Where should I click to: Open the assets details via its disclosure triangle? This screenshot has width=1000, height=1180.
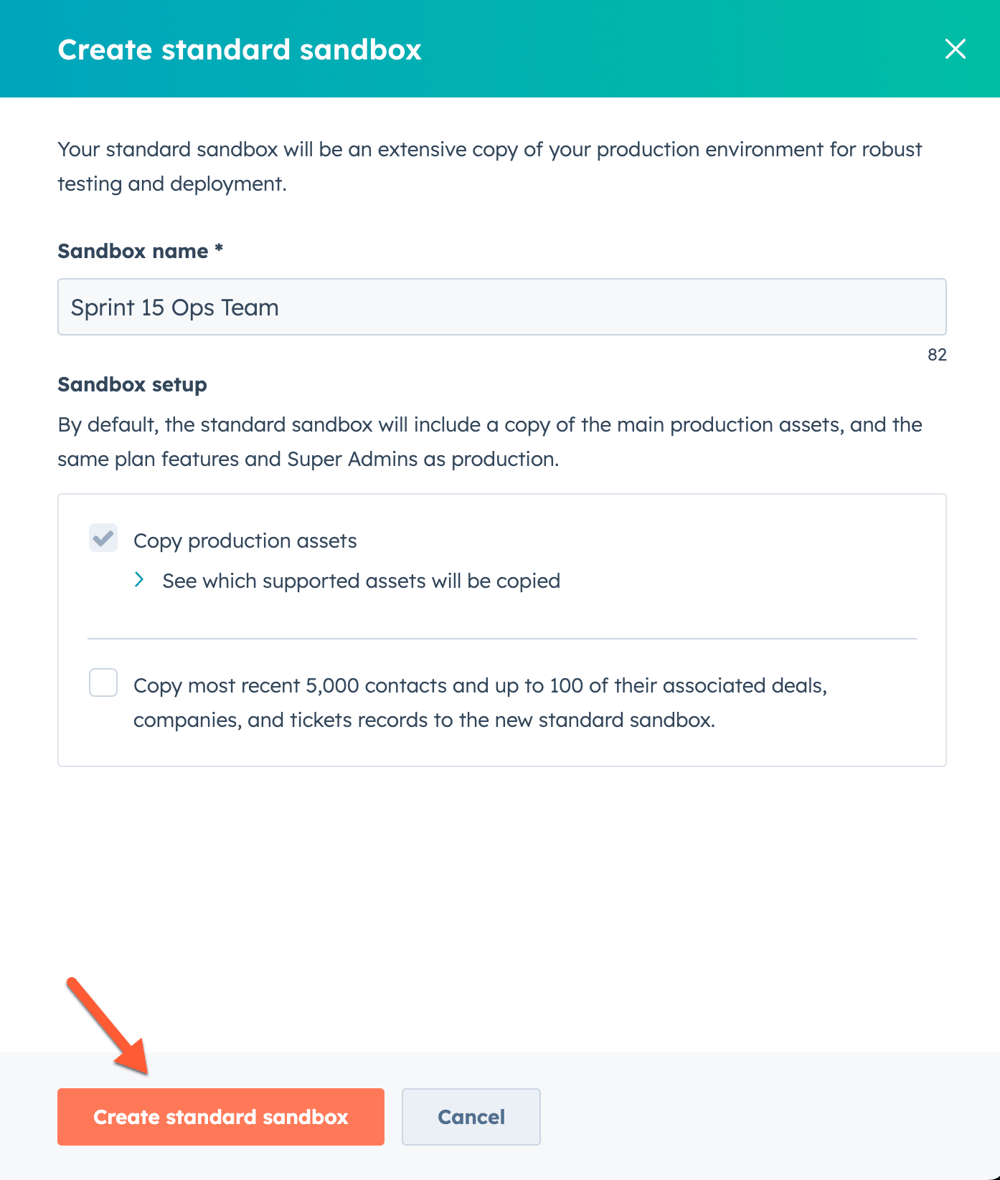click(138, 580)
